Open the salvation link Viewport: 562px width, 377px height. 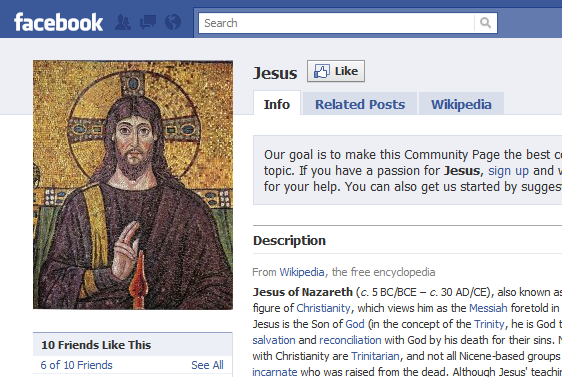click(x=274, y=340)
